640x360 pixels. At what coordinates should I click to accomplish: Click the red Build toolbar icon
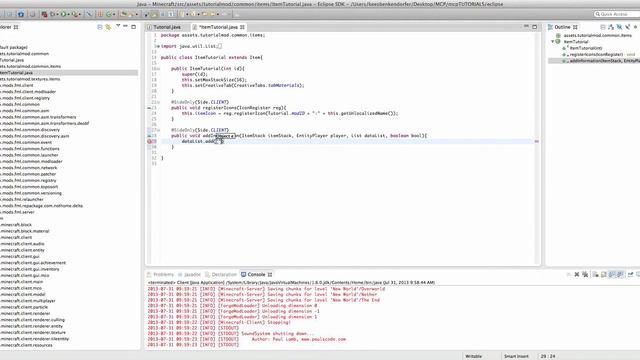(x=44, y=14)
